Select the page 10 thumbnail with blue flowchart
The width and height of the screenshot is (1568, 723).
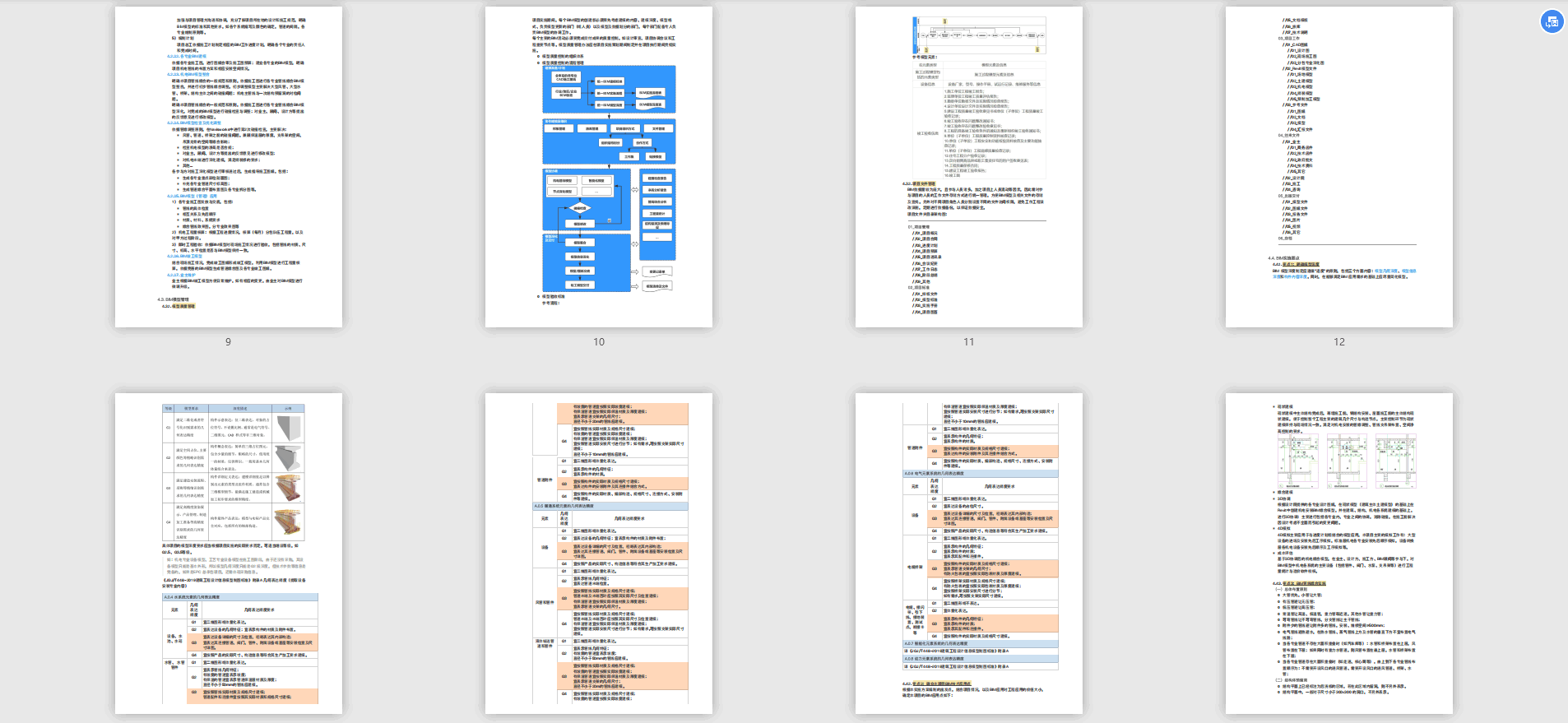point(599,167)
